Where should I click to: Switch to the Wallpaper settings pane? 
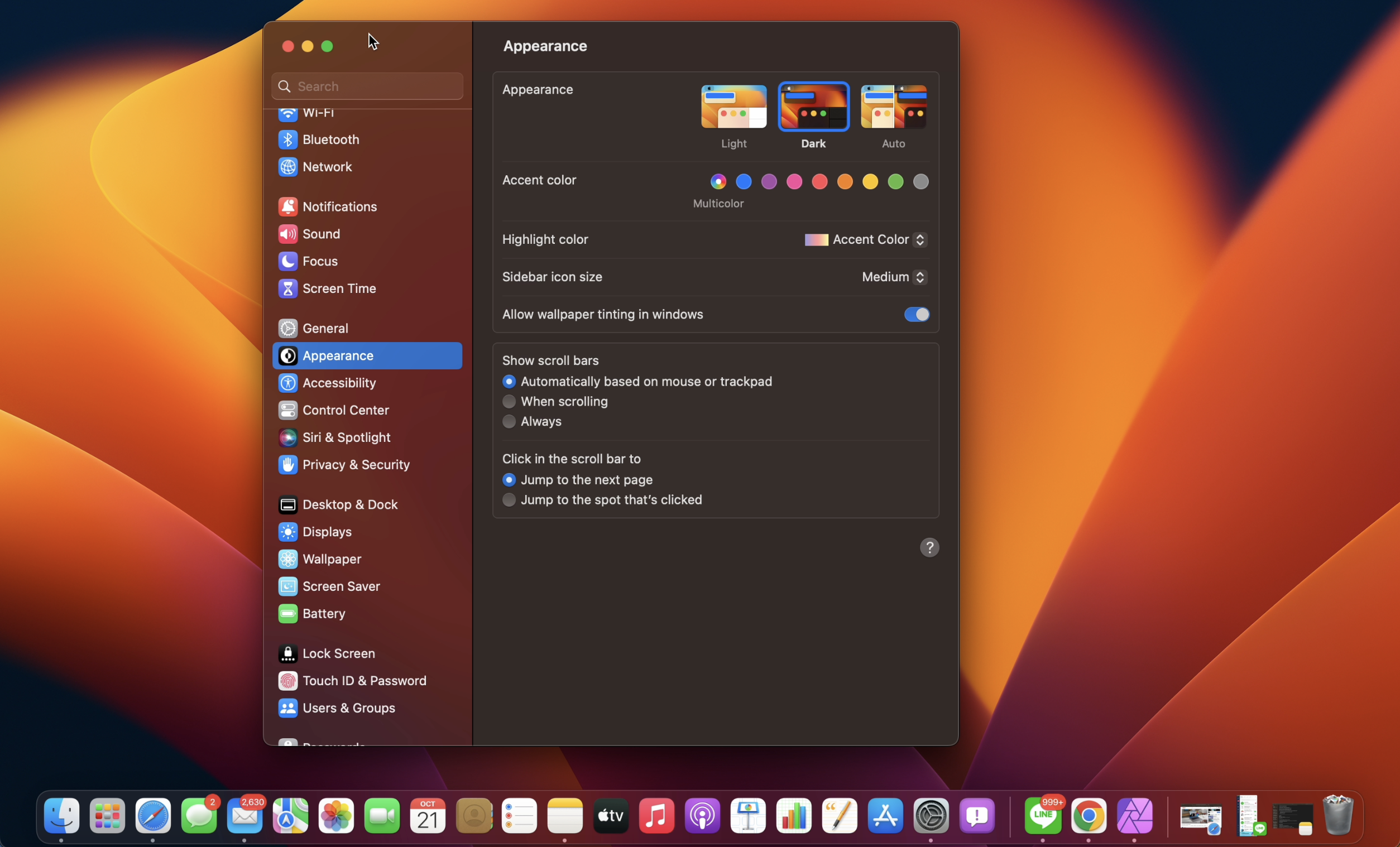click(331, 559)
